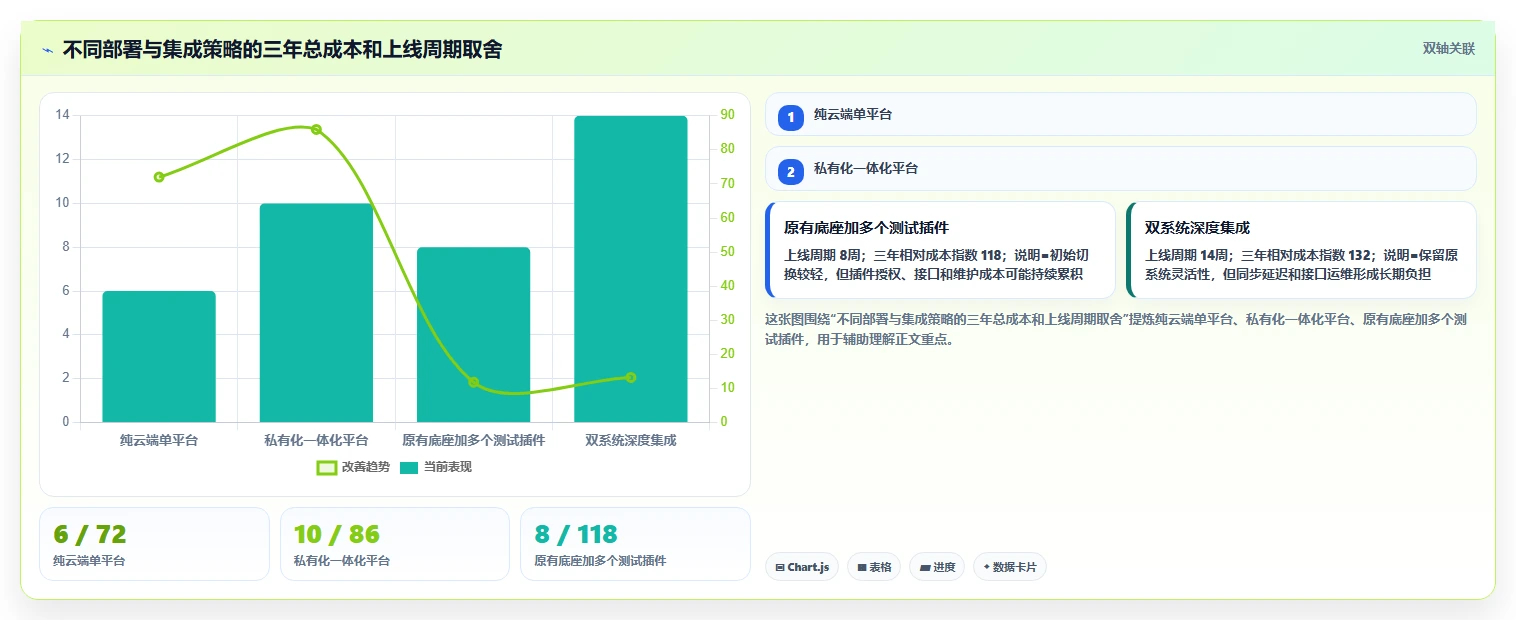Click the x-axis label 私有化一体化平台
Screen dimensions: 1516x620
point(316,440)
